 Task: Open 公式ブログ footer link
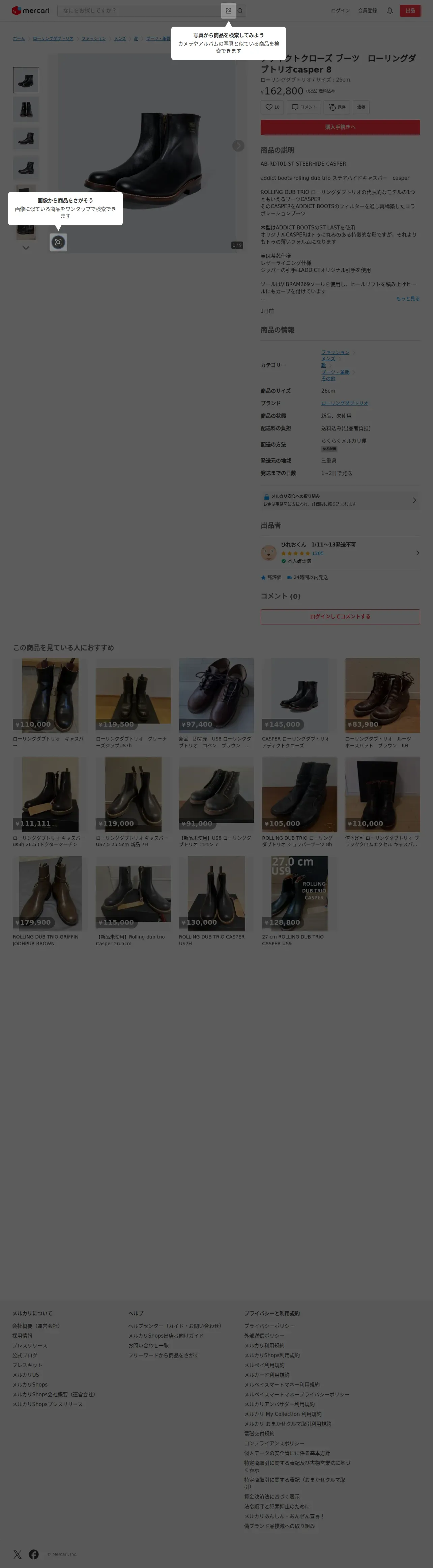(x=25, y=1355)
